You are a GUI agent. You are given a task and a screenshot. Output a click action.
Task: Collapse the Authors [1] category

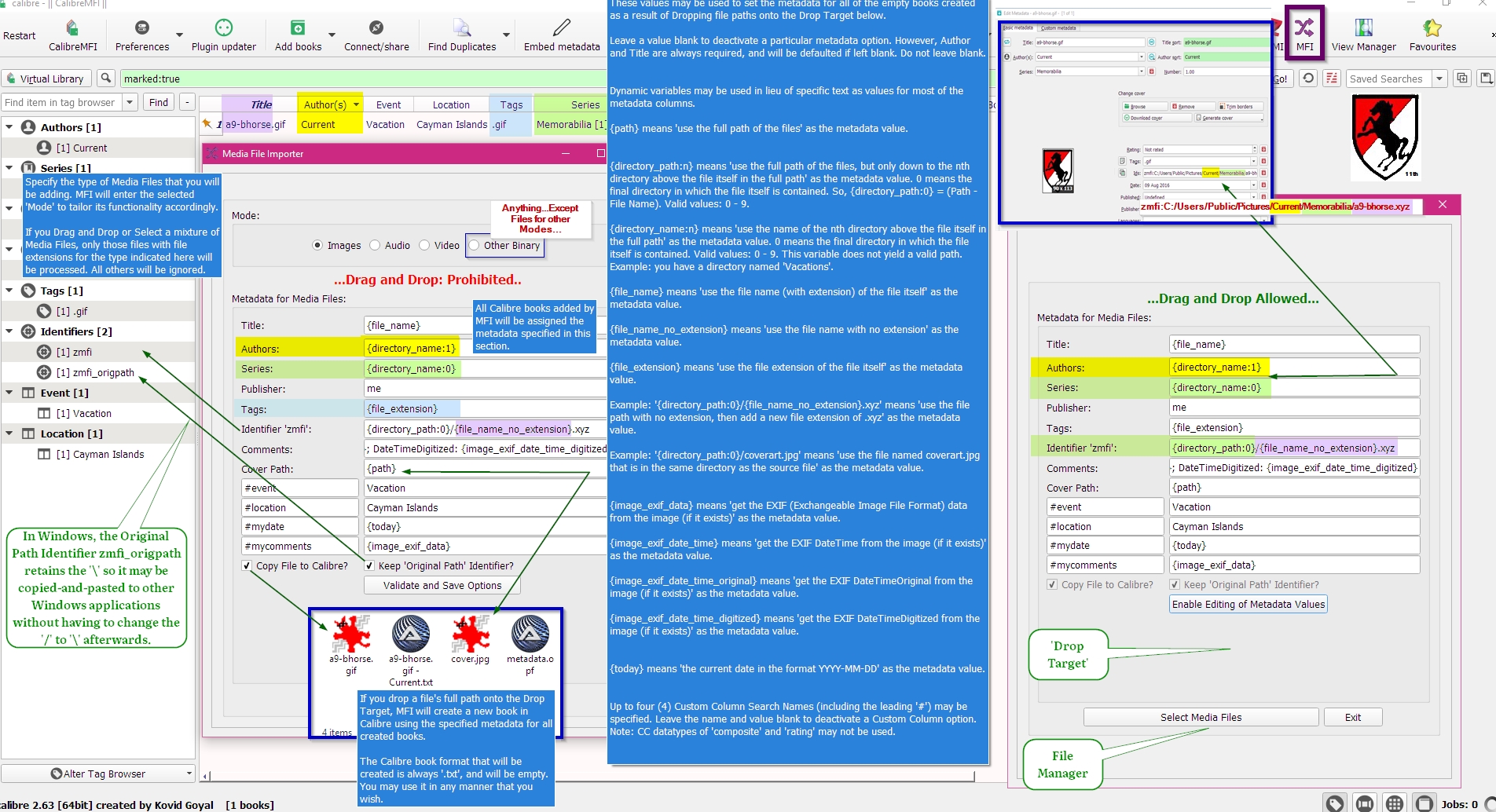pyautogui.click(x=9, y=126)
